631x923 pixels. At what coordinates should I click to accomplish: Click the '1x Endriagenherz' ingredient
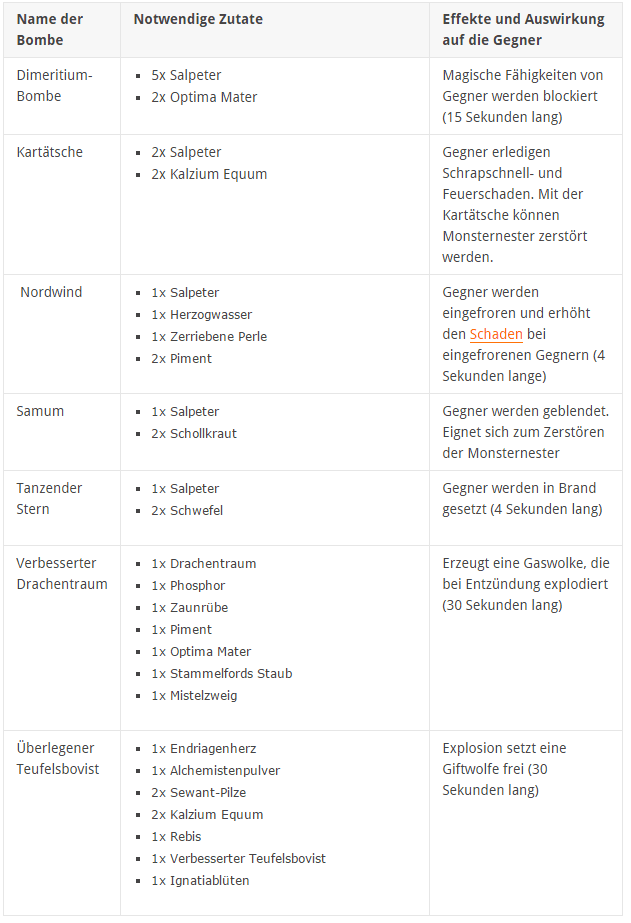[x=206, y=748]
